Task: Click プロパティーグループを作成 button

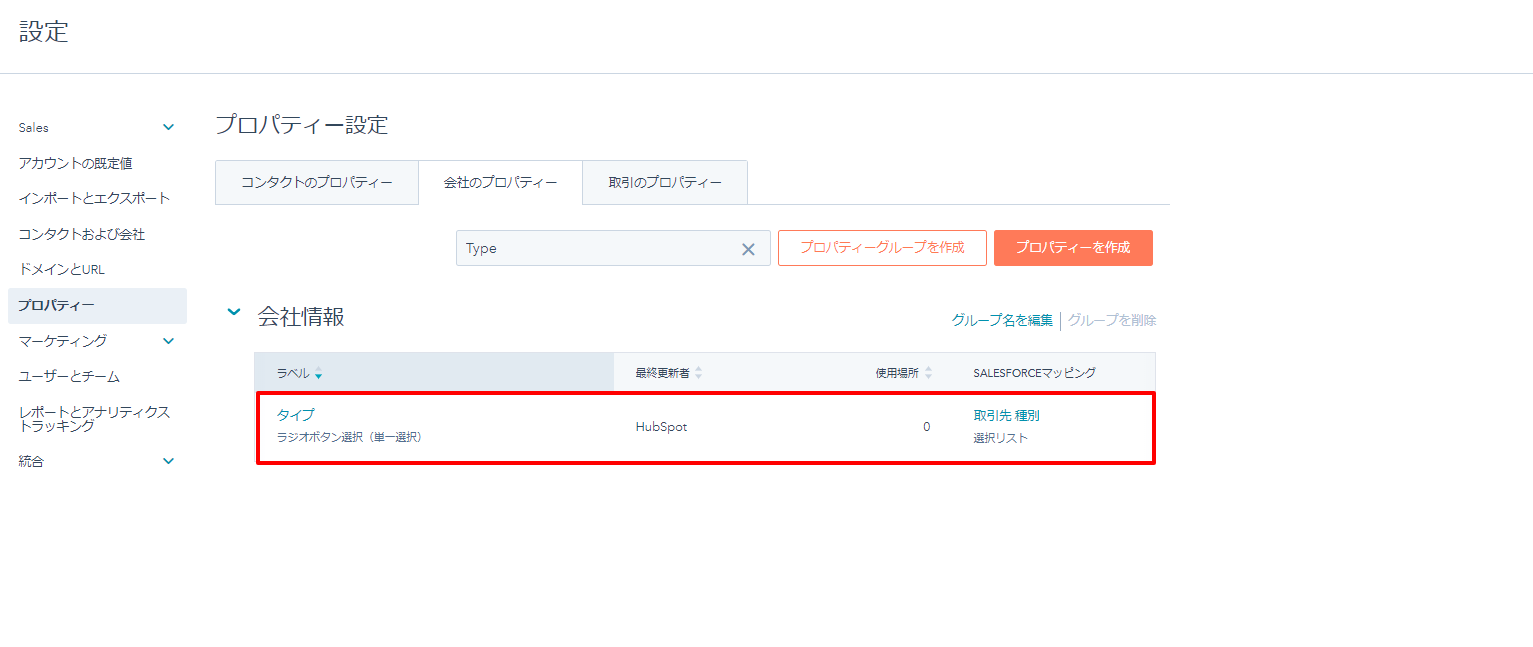Action: point(881,248)
